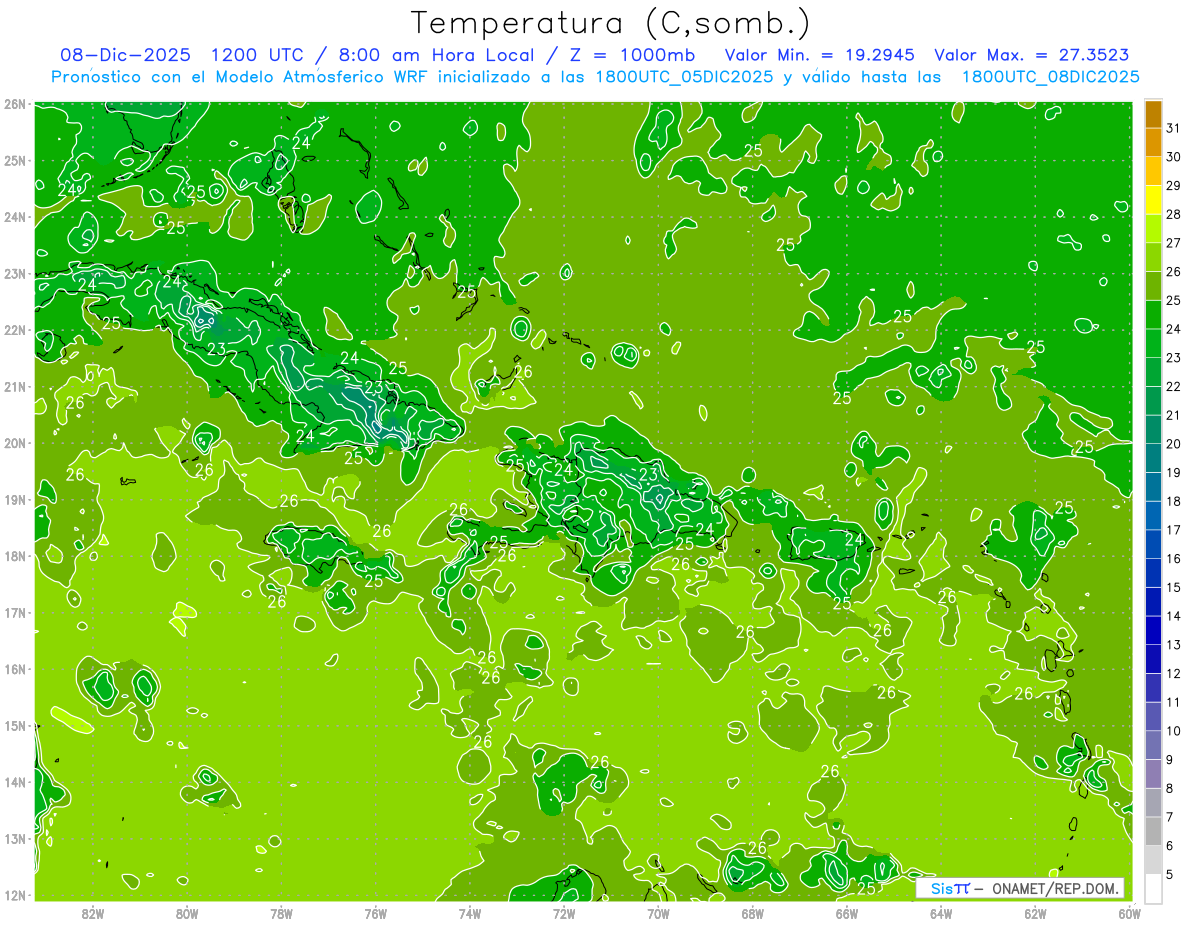The height and width of the screenshot is (927, 1200).
Task: Click Valor Min. = 19.2945 text
Action: 819,55
